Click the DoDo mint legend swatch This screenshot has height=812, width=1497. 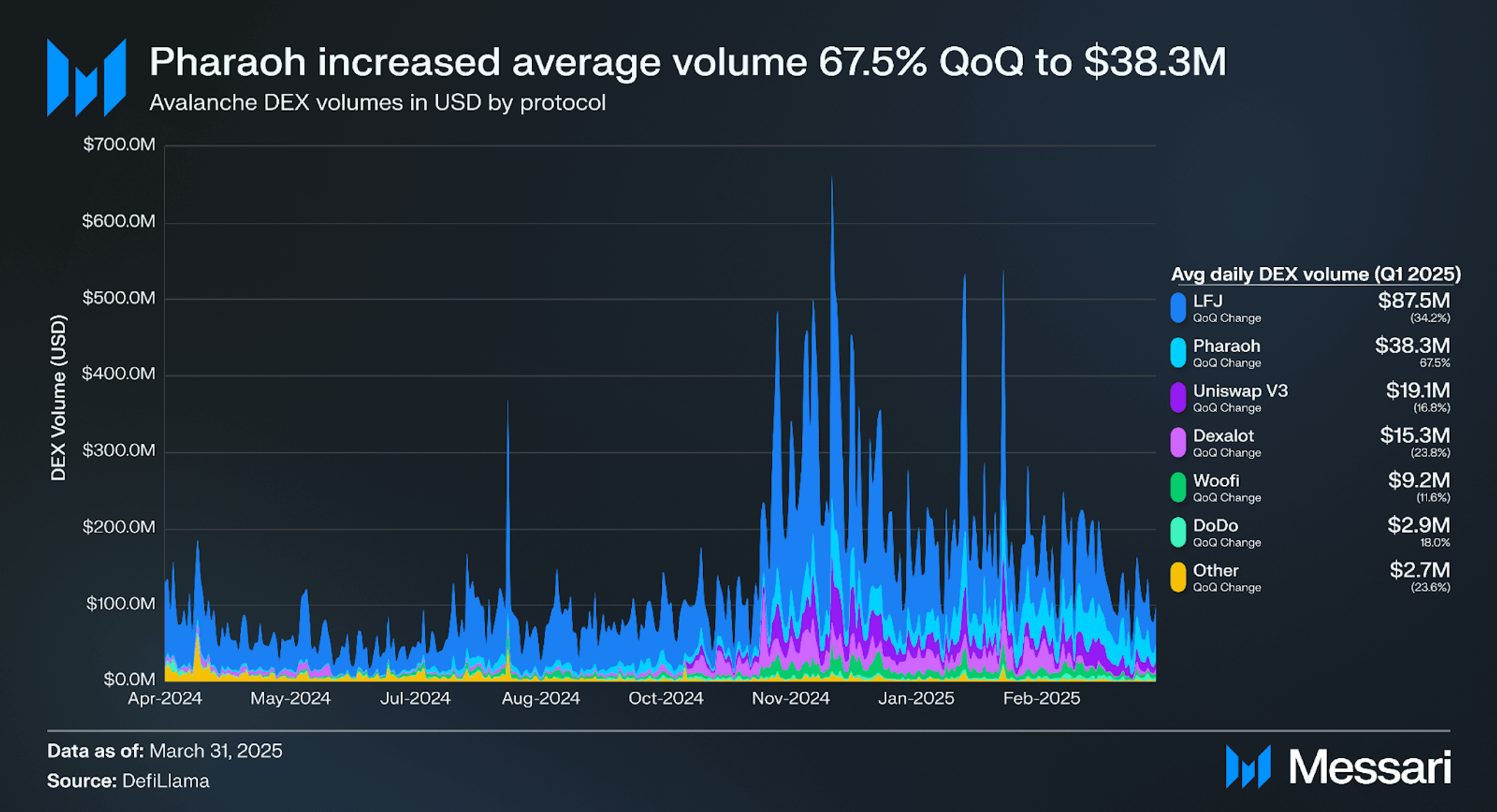tap(1178, 532)
